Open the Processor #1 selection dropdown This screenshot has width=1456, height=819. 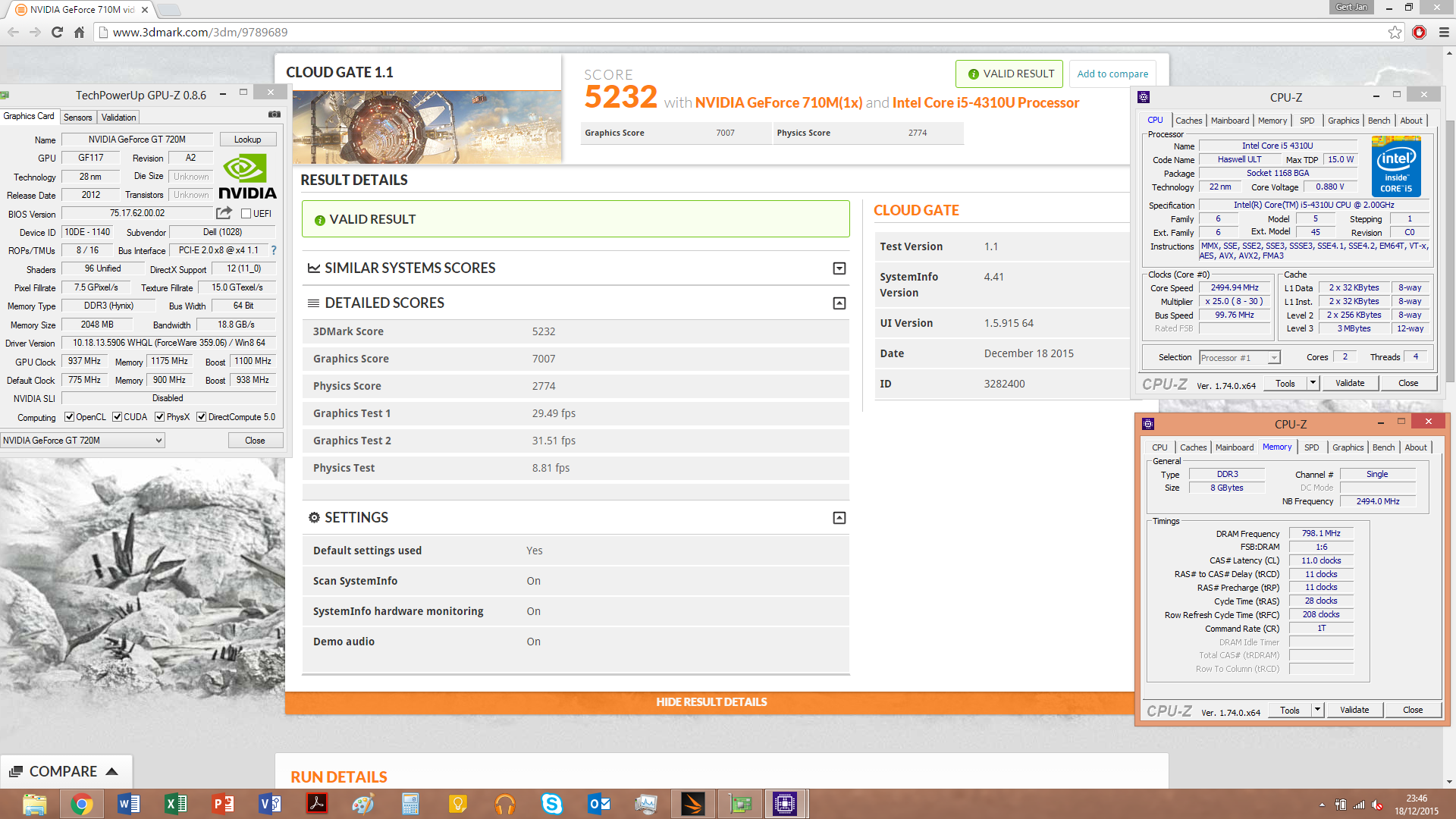click(x=1240, y=358)
